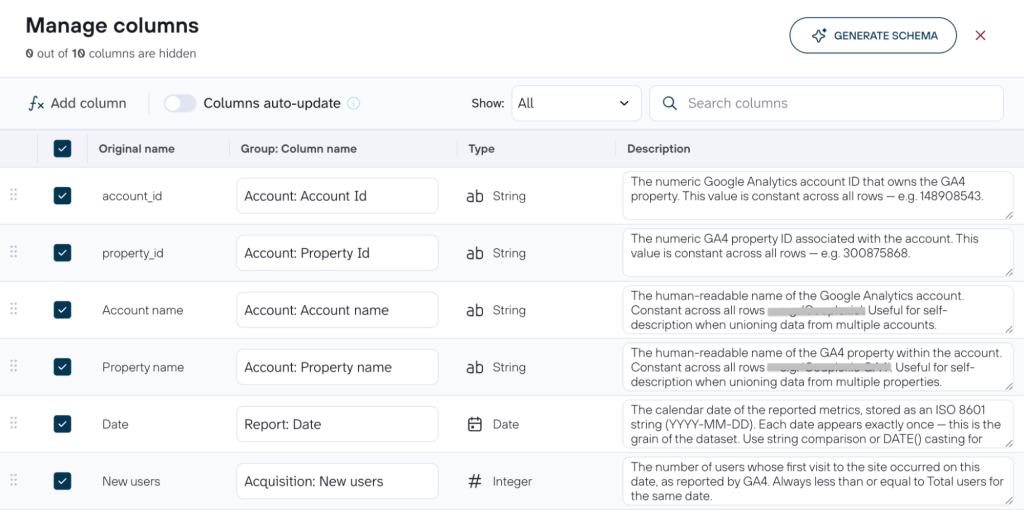Click the 'account_id' original name text
This screenshot has height=510, width=1024.
point(132,196)
